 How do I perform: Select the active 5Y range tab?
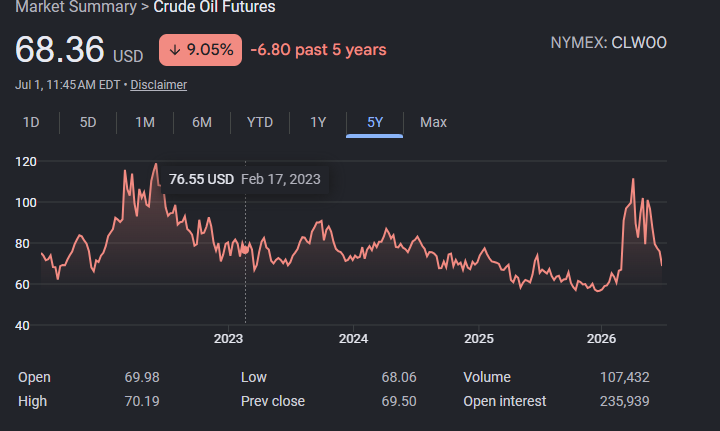click(375, 123)
